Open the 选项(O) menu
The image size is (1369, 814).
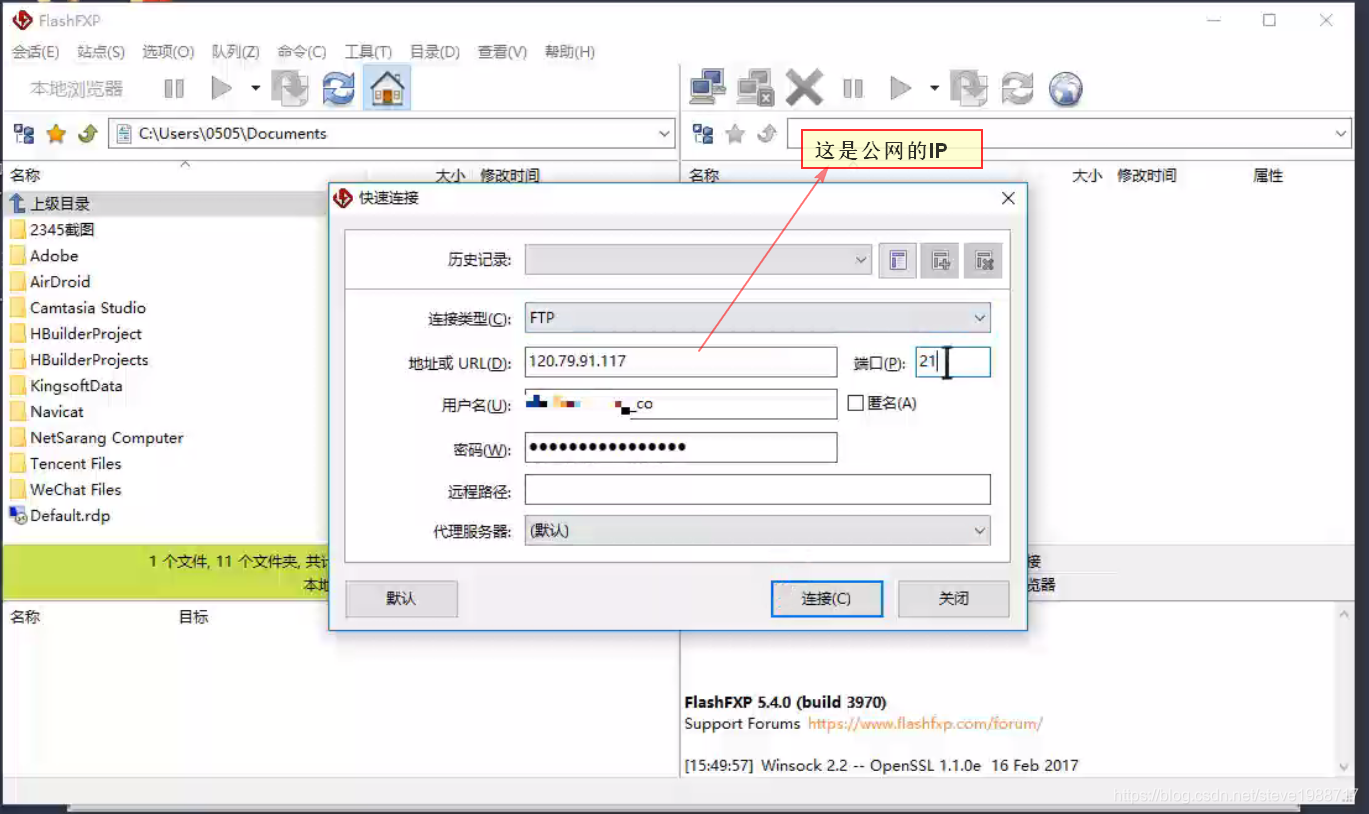[168, 52]
